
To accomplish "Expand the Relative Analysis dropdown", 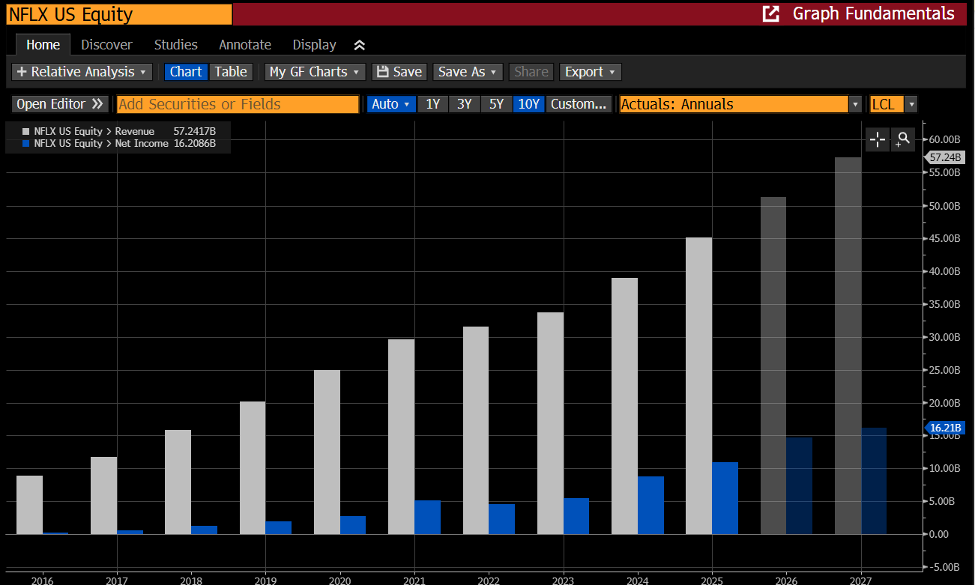I will click(82, 72).
